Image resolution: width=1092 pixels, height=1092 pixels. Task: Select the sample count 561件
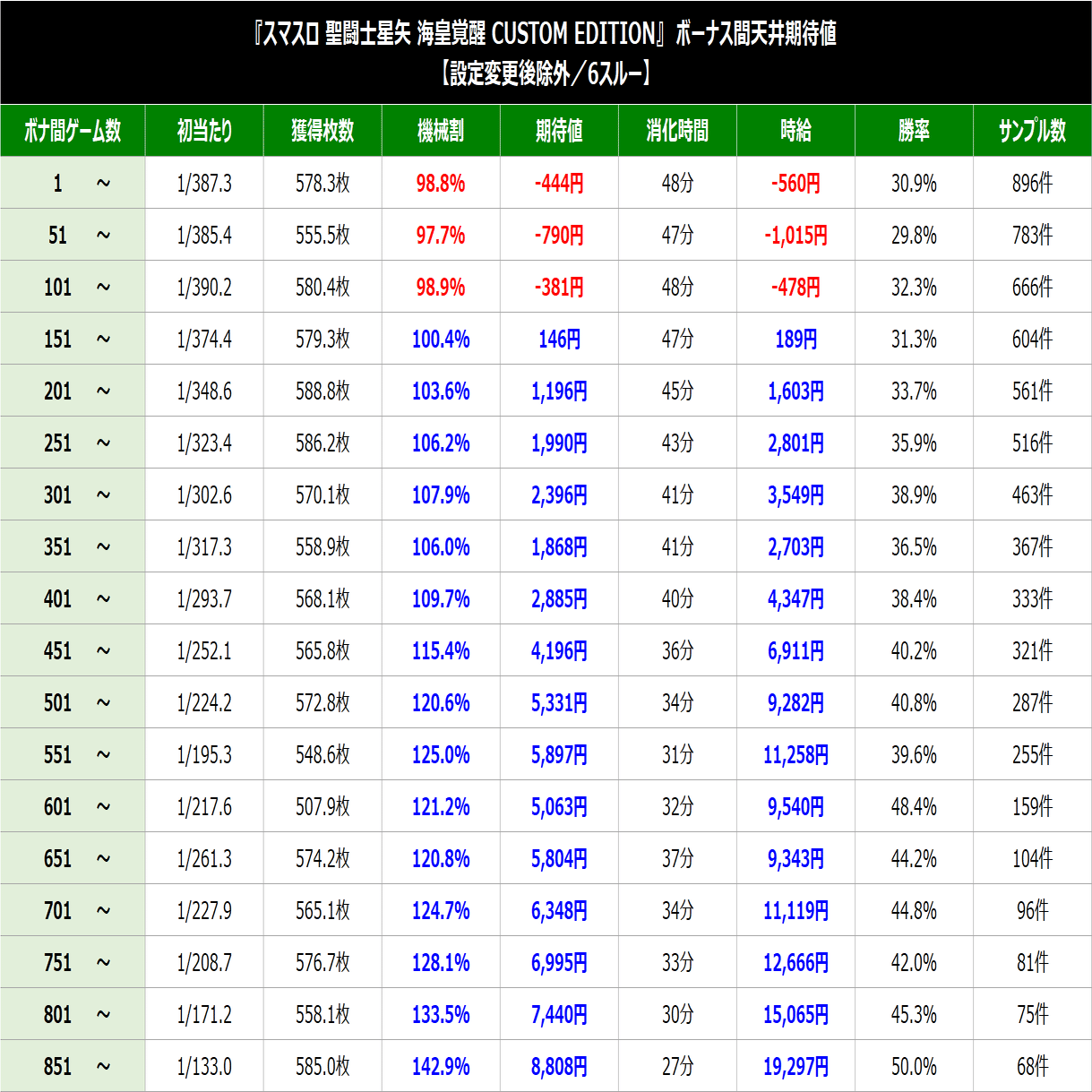tap(1032, 391)
